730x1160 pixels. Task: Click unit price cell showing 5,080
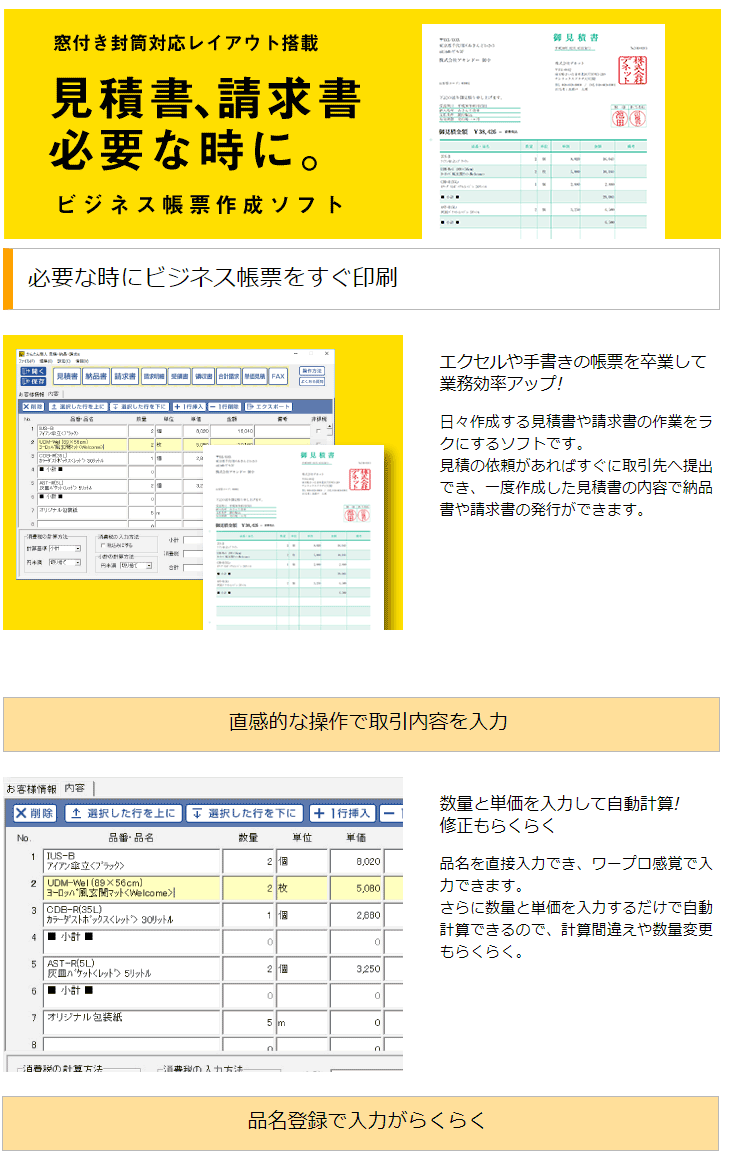pyautogui.click(x=356, y=888)
